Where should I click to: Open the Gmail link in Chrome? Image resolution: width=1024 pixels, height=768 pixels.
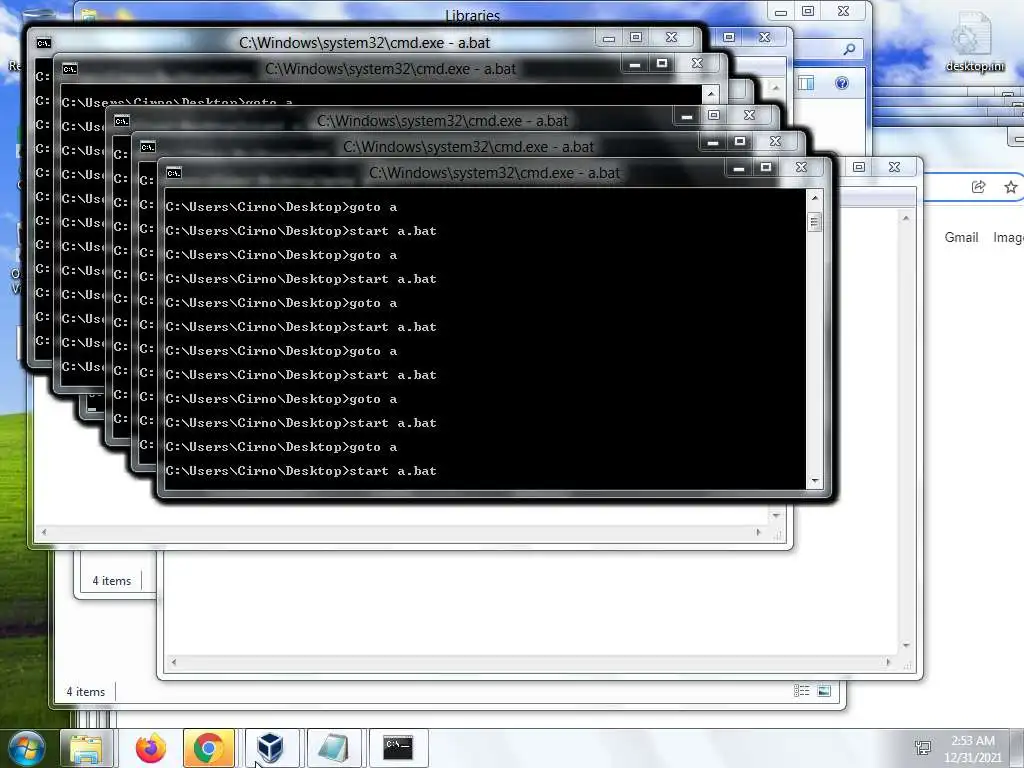[x=961, y=238]
